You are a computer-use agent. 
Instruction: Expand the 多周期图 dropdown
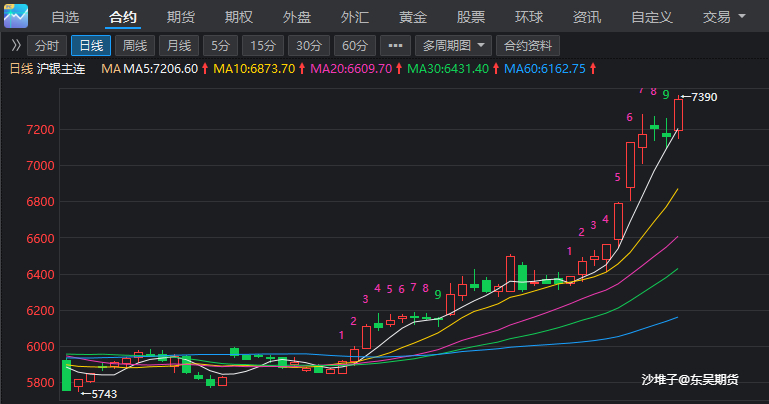coord(453,46)
